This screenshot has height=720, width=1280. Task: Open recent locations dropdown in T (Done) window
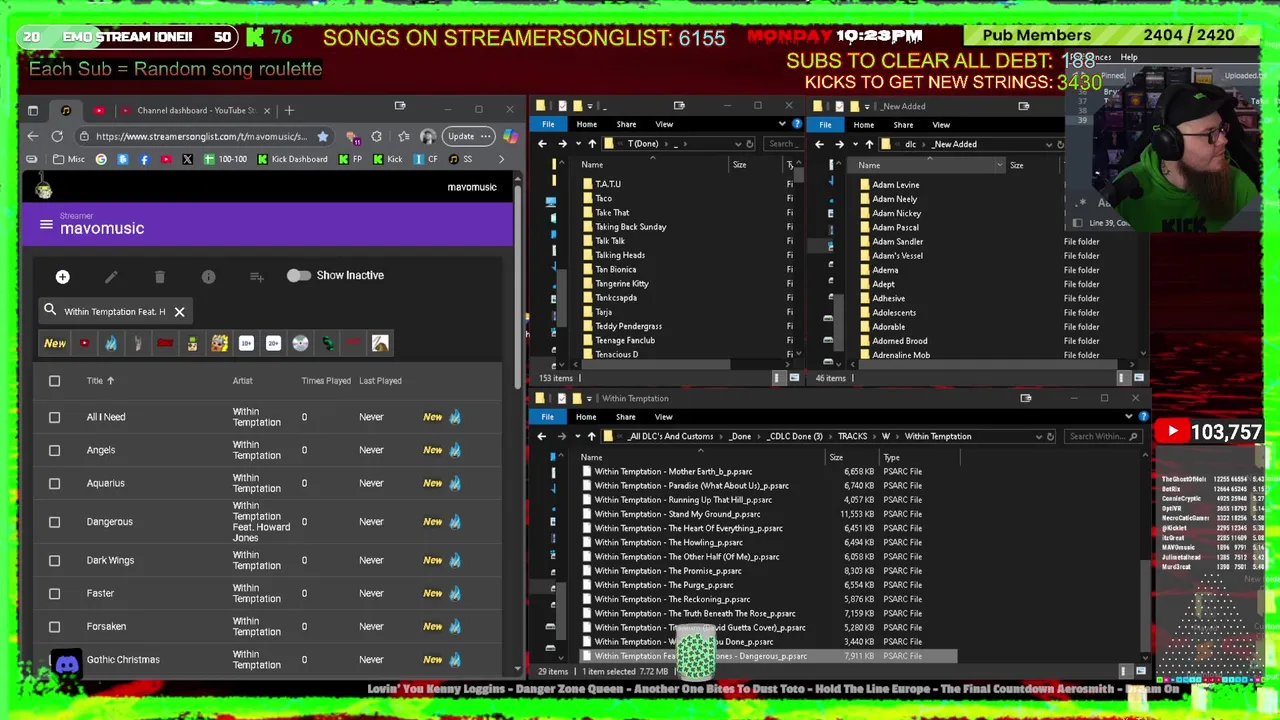[578, 144]
